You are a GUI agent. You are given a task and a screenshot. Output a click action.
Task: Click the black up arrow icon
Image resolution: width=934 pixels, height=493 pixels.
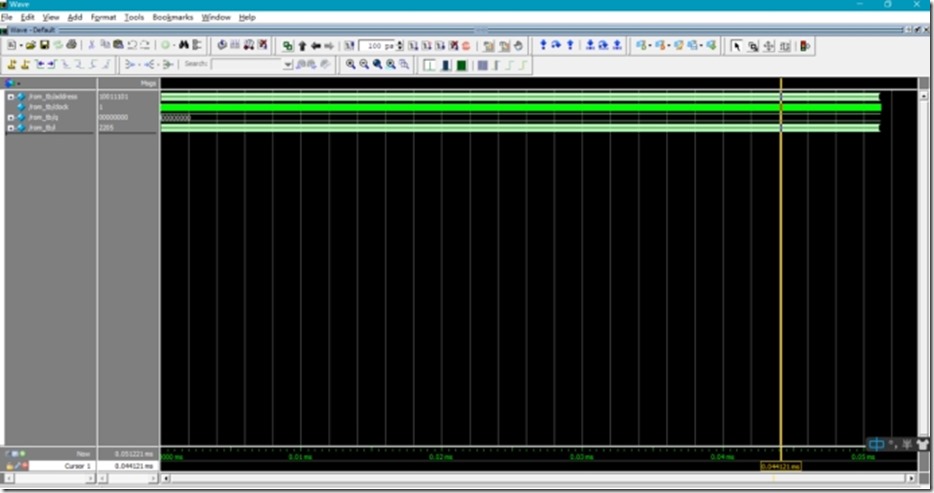click(302, 46)
